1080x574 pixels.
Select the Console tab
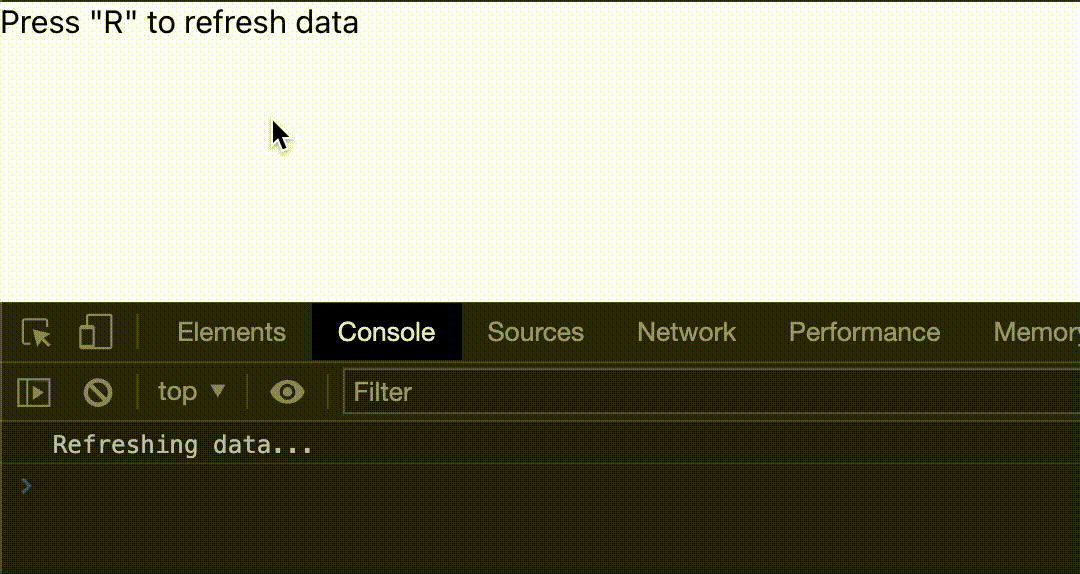point(386,332)
